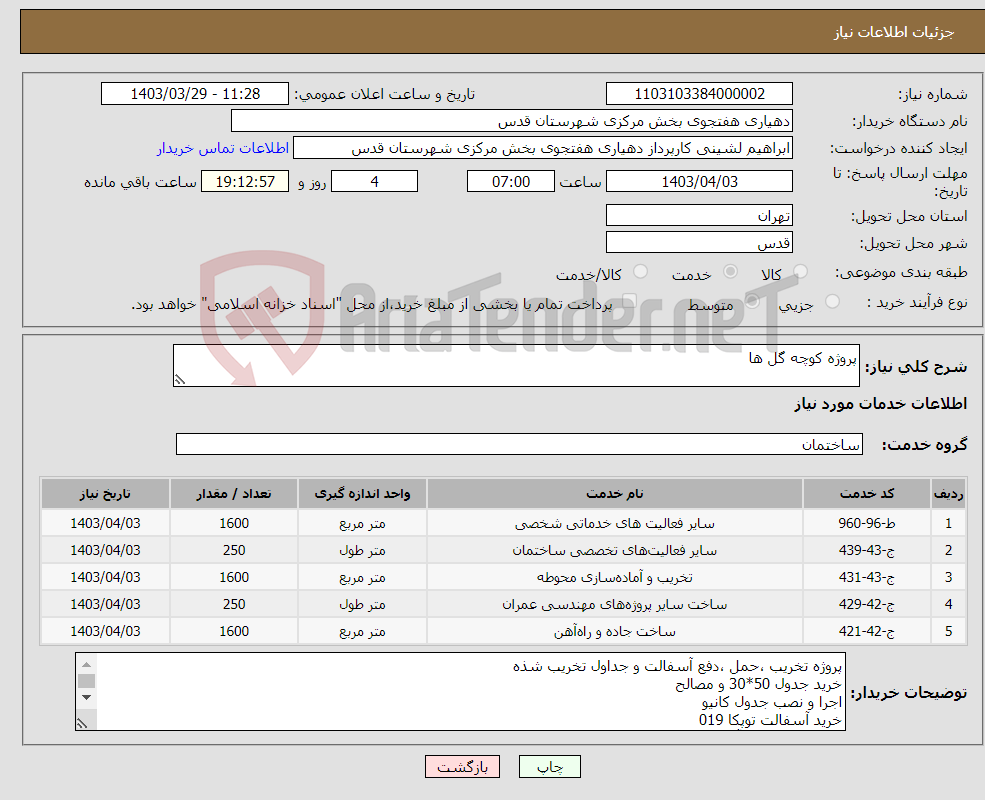Click the نام خدمت column header

click(614, 494)
